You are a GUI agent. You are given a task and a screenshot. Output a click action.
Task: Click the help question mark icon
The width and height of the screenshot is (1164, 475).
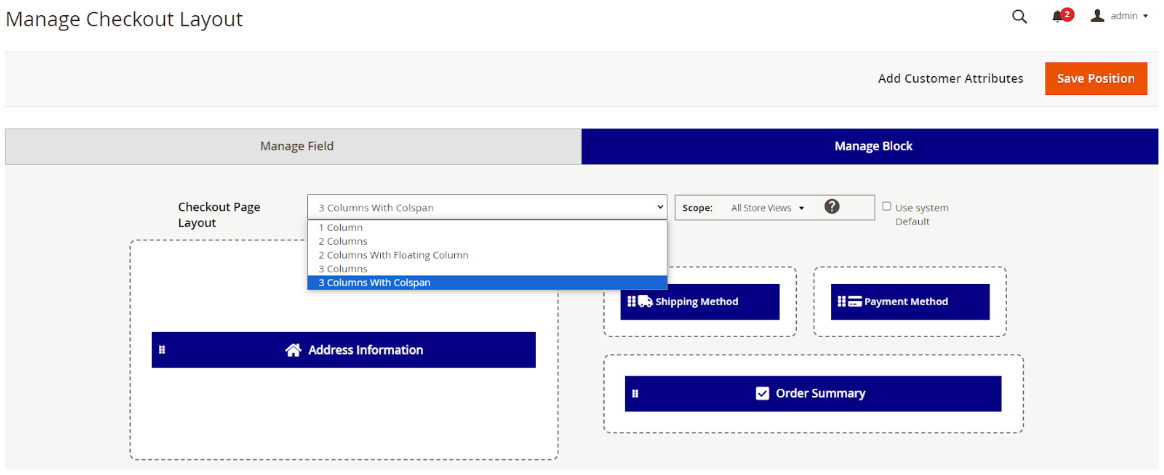832,207
